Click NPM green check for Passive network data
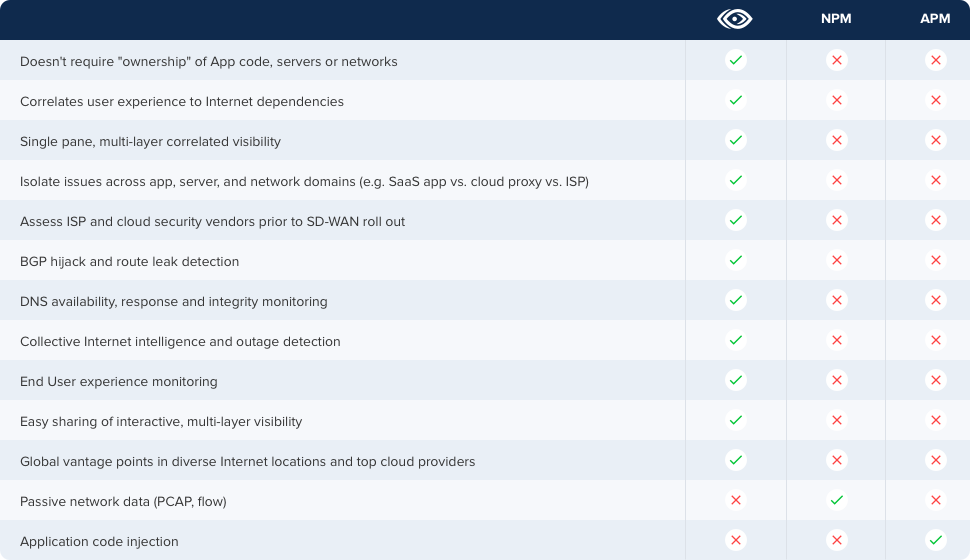 coord(836,500)
